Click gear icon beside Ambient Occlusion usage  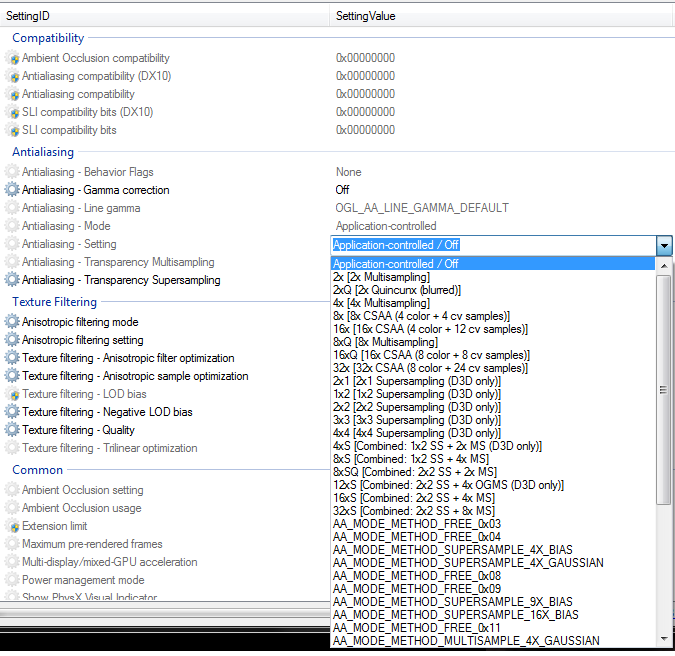point(12,507)
